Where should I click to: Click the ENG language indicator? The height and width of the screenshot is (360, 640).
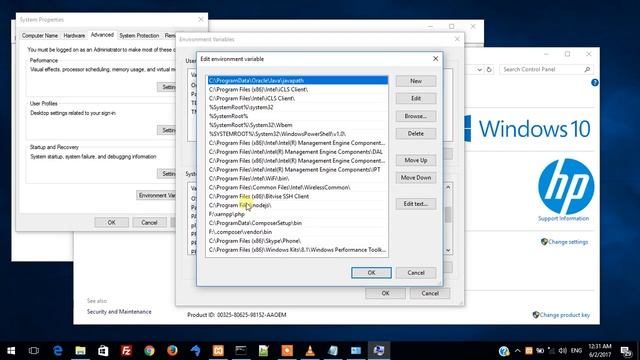[576, 351]
